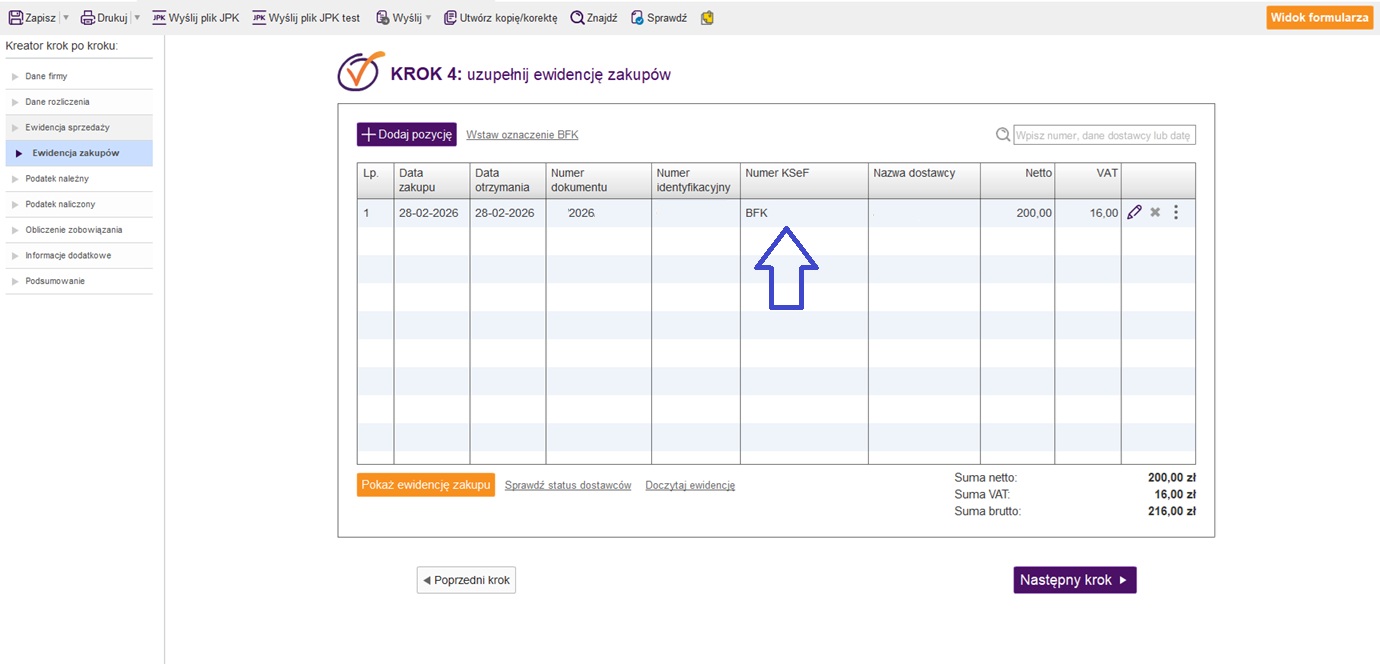
Task: Click Wstaw oznaczenie BFK link
Action: [522, 135]
